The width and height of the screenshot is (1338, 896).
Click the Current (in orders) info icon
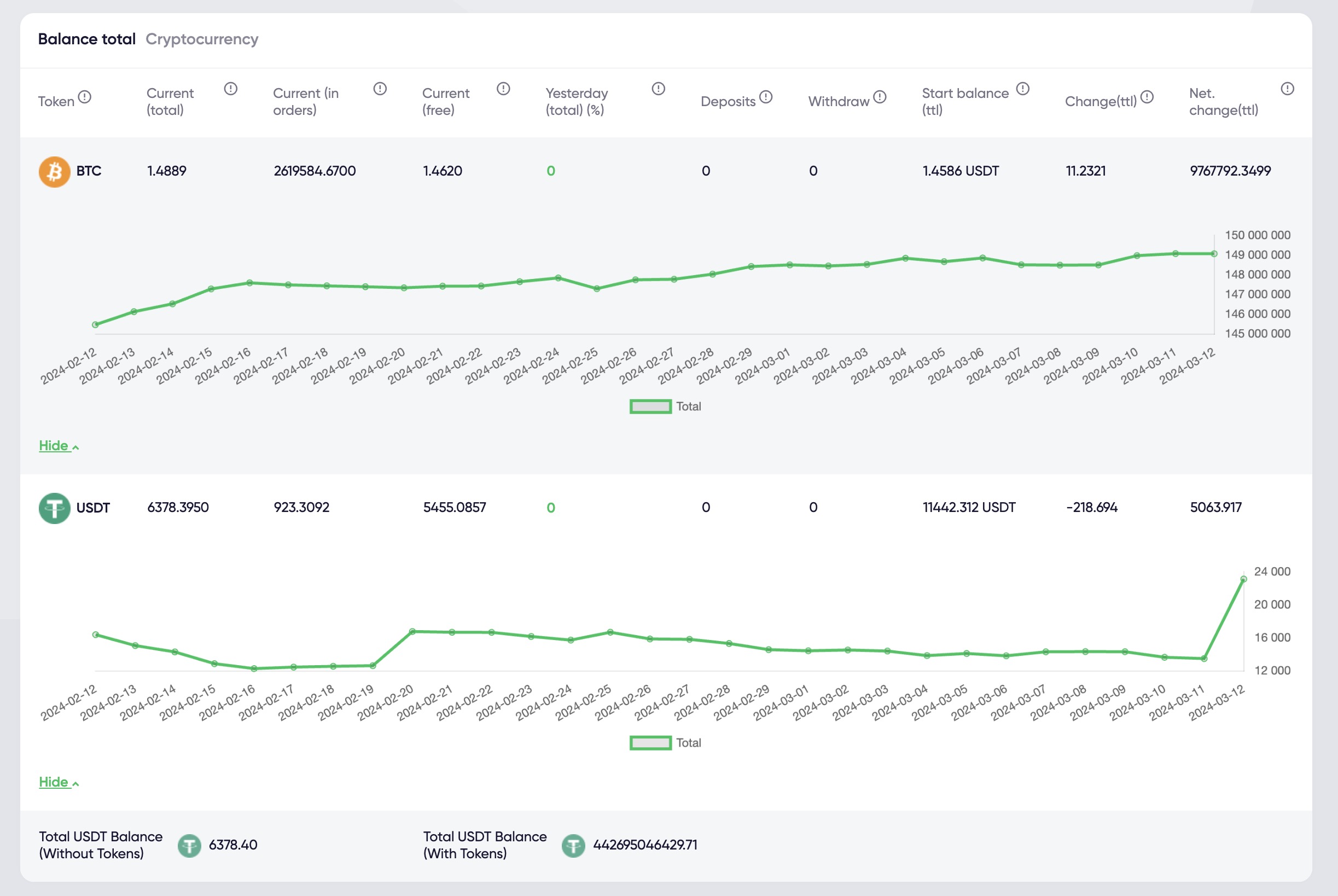pos(380,89)
